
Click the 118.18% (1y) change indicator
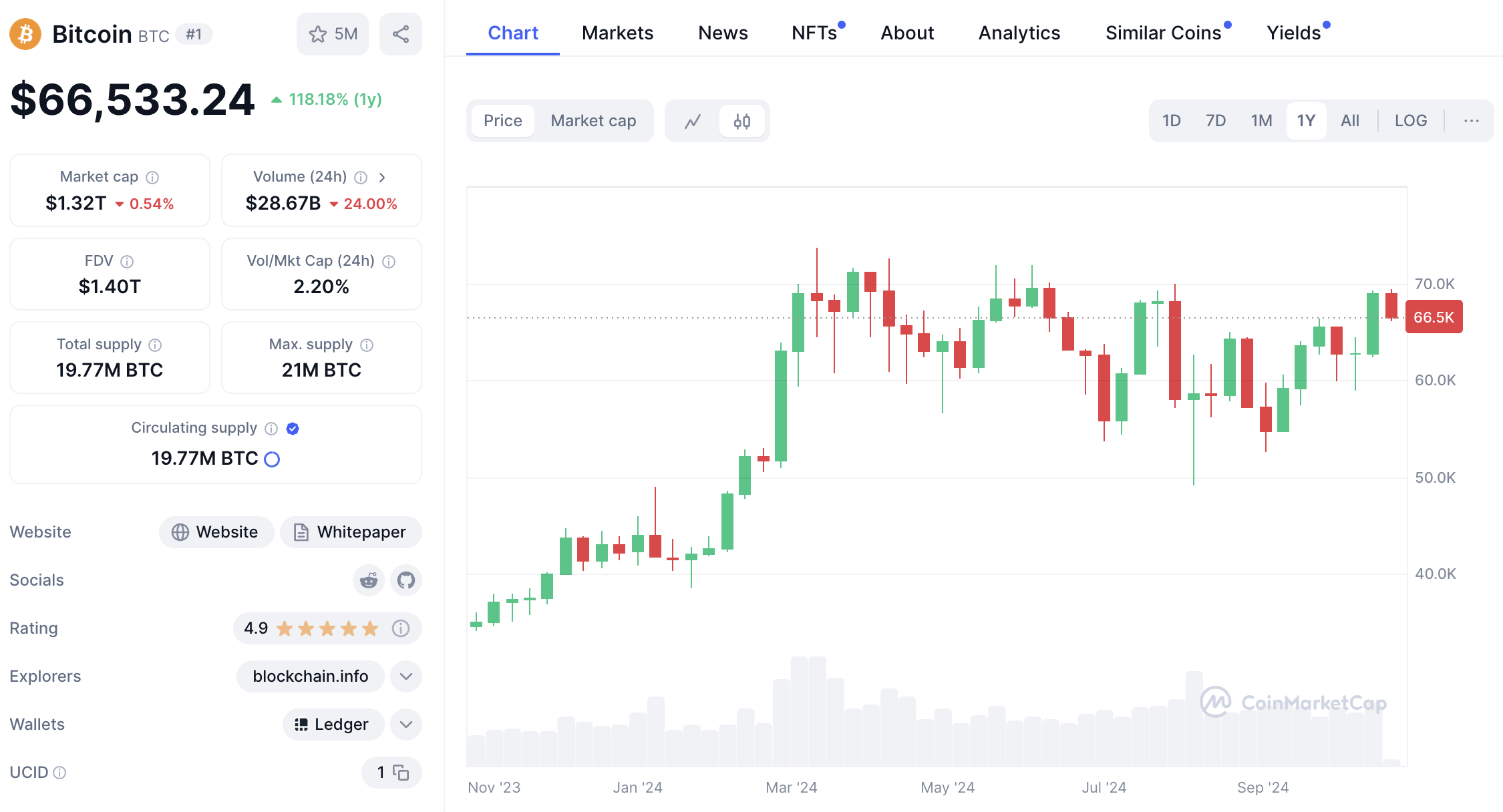(327, 99)
